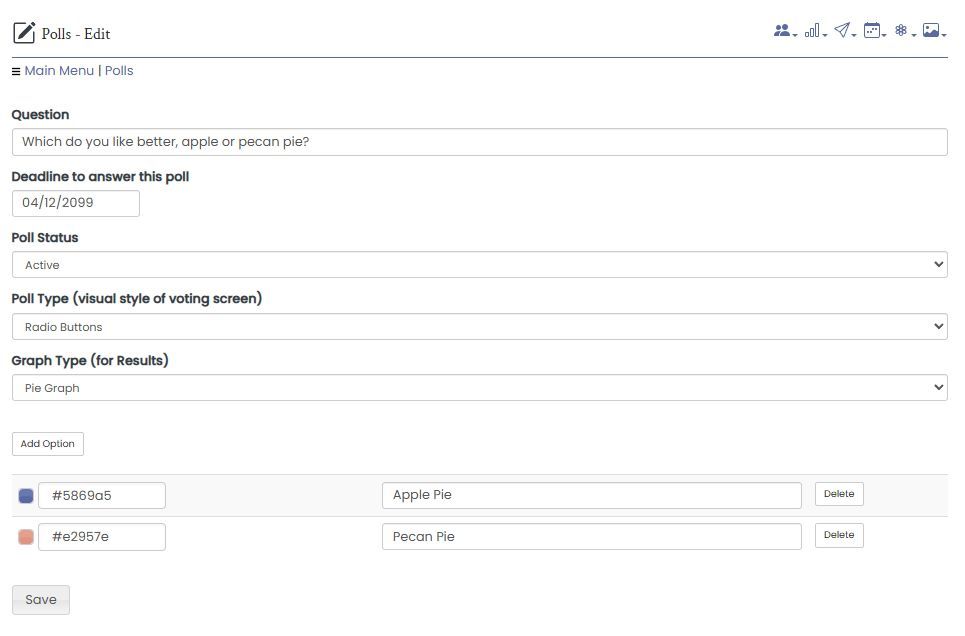
Task: Open the paper plane send menu
Action: coord(844,30)
